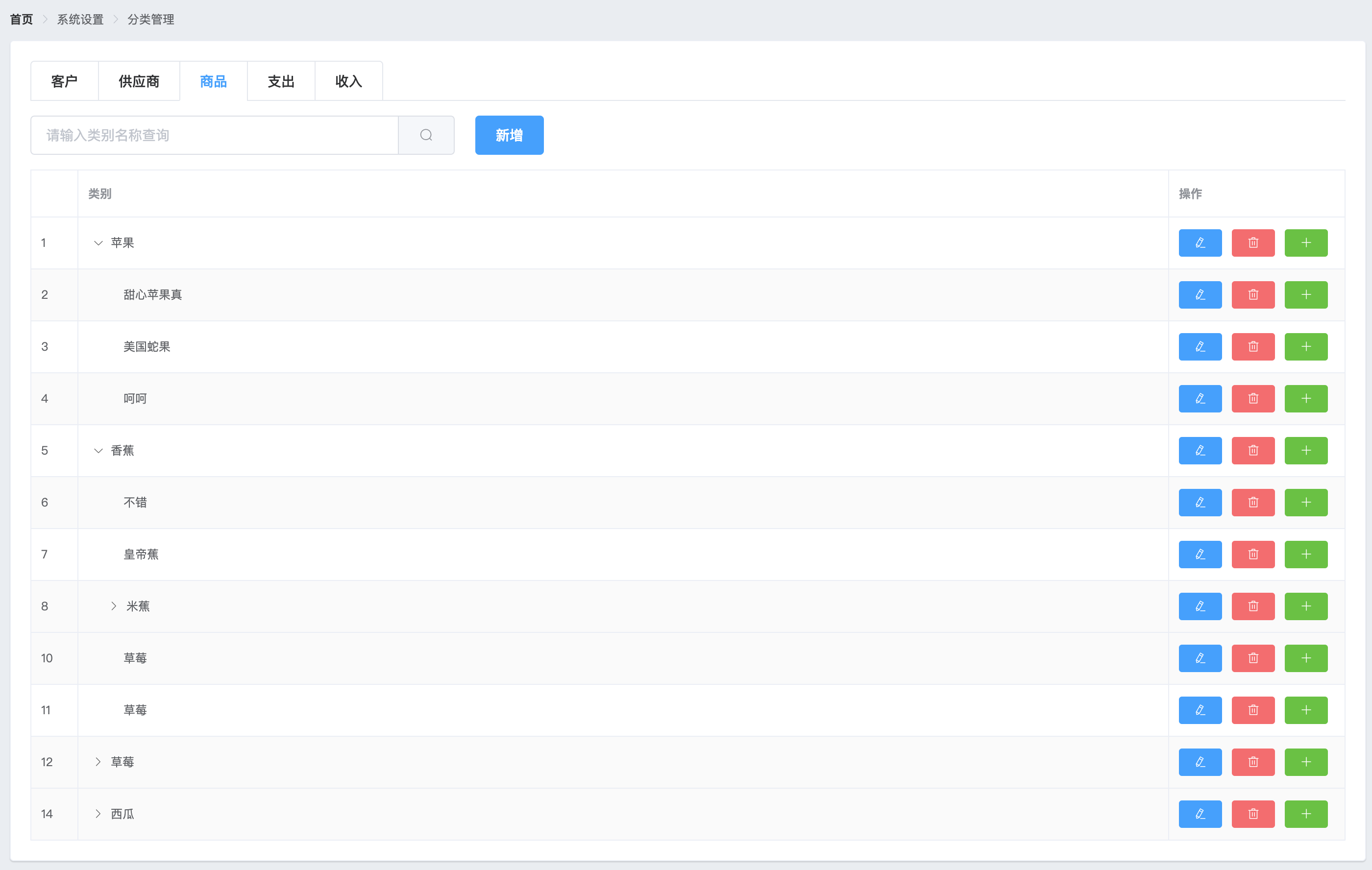Viewport: 1372px width, 870px height.
Task: Edit the 苹果 category row
Action: pos(1200,242)
